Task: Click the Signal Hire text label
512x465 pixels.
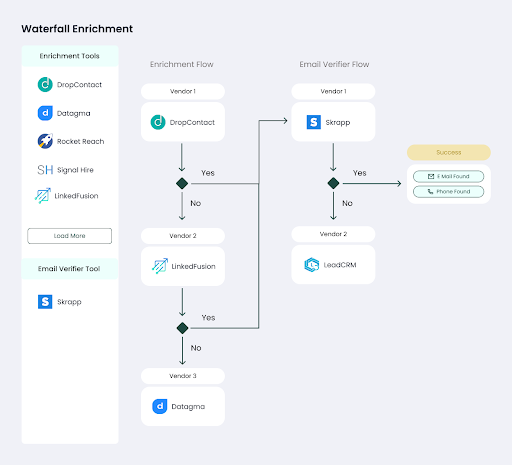Action: (x=75, y=170)
